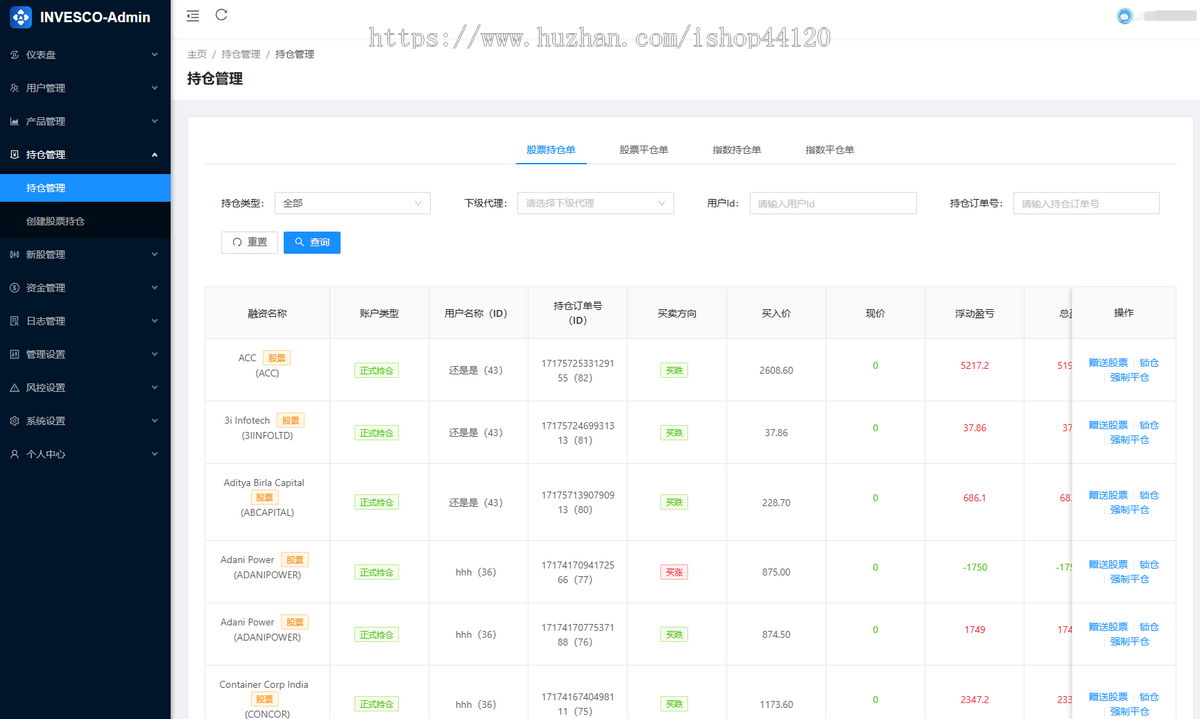Click the 股票 tag next to 3i Infotech
Image resolution: width=1200 pixels, height=719 pixels.
[x=291, y=420]
